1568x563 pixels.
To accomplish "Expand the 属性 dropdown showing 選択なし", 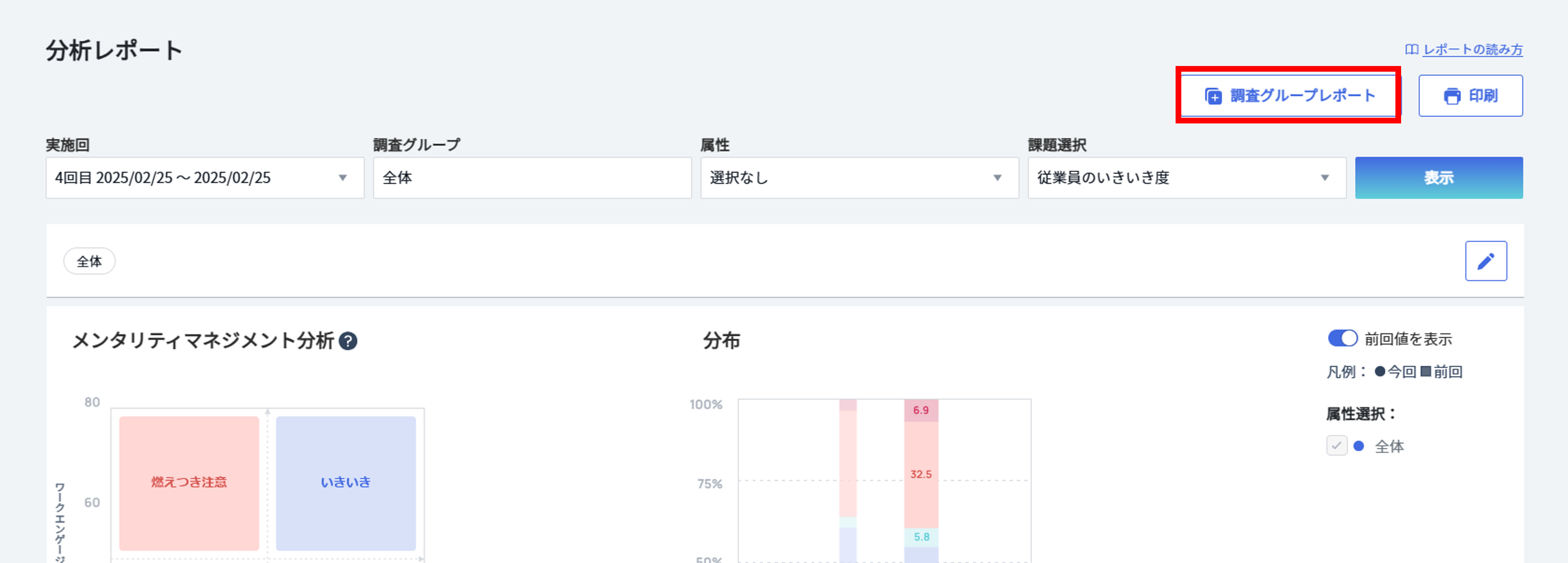I will click(859, 178).
